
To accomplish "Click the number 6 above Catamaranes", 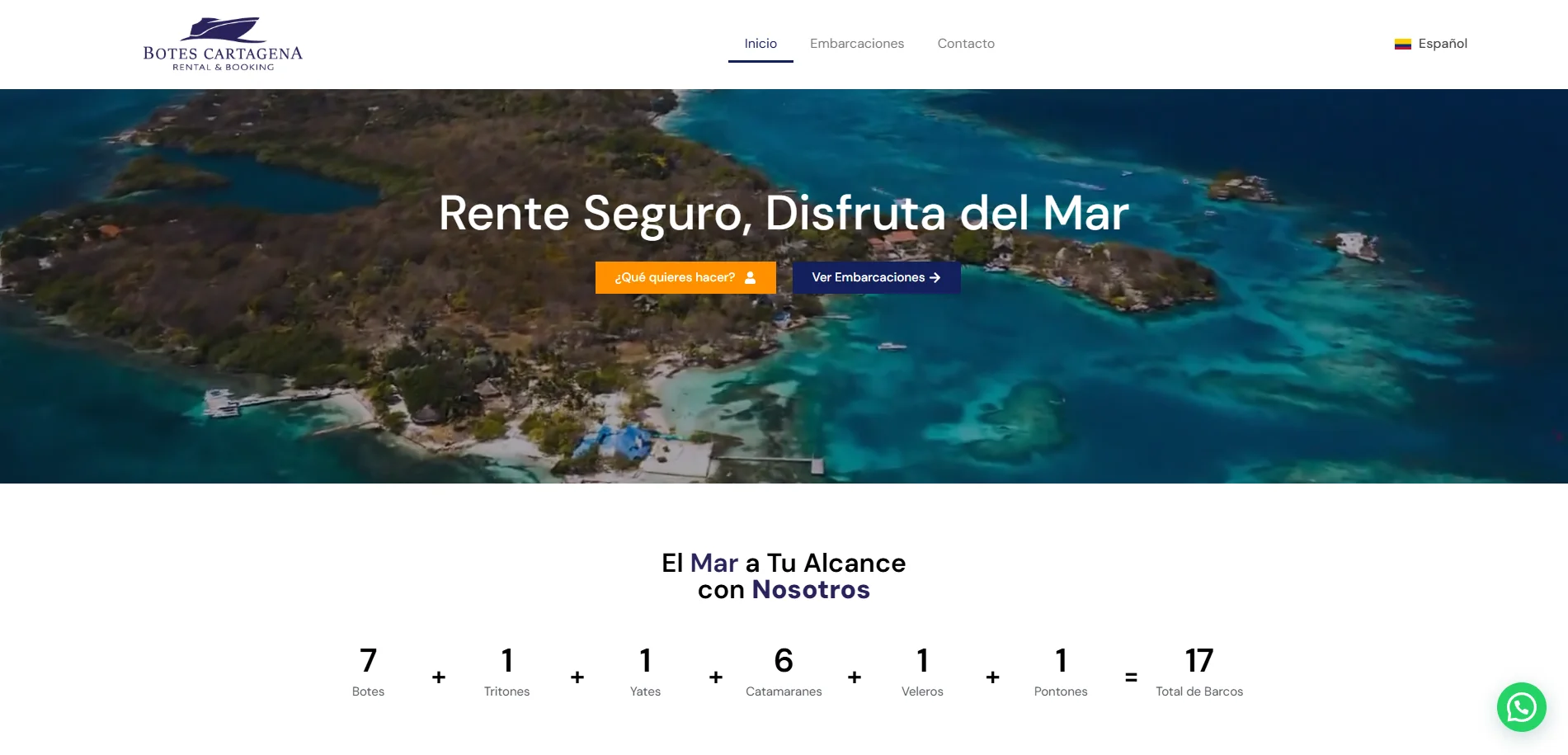I will [784, 660].
